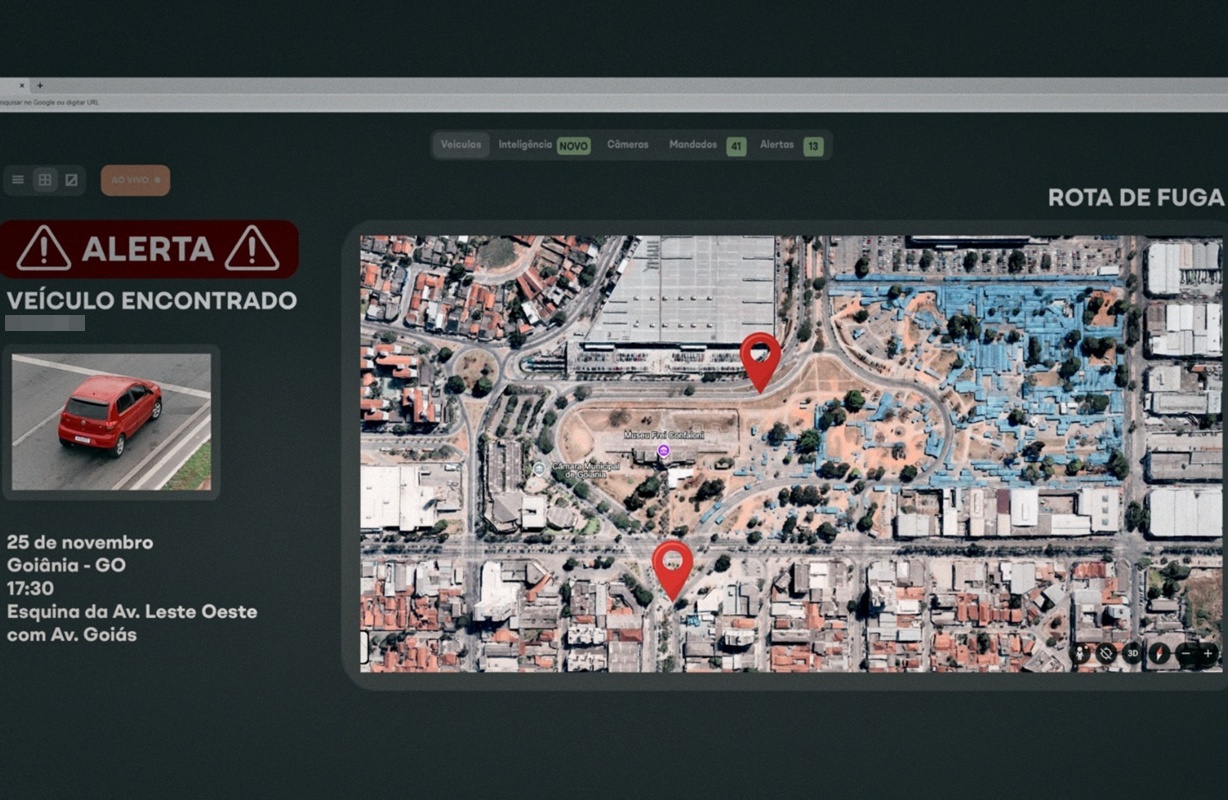Open the Veículos tab
Image resolution: width=1228 pixels, height=800 pixels.
coord(461,145)
